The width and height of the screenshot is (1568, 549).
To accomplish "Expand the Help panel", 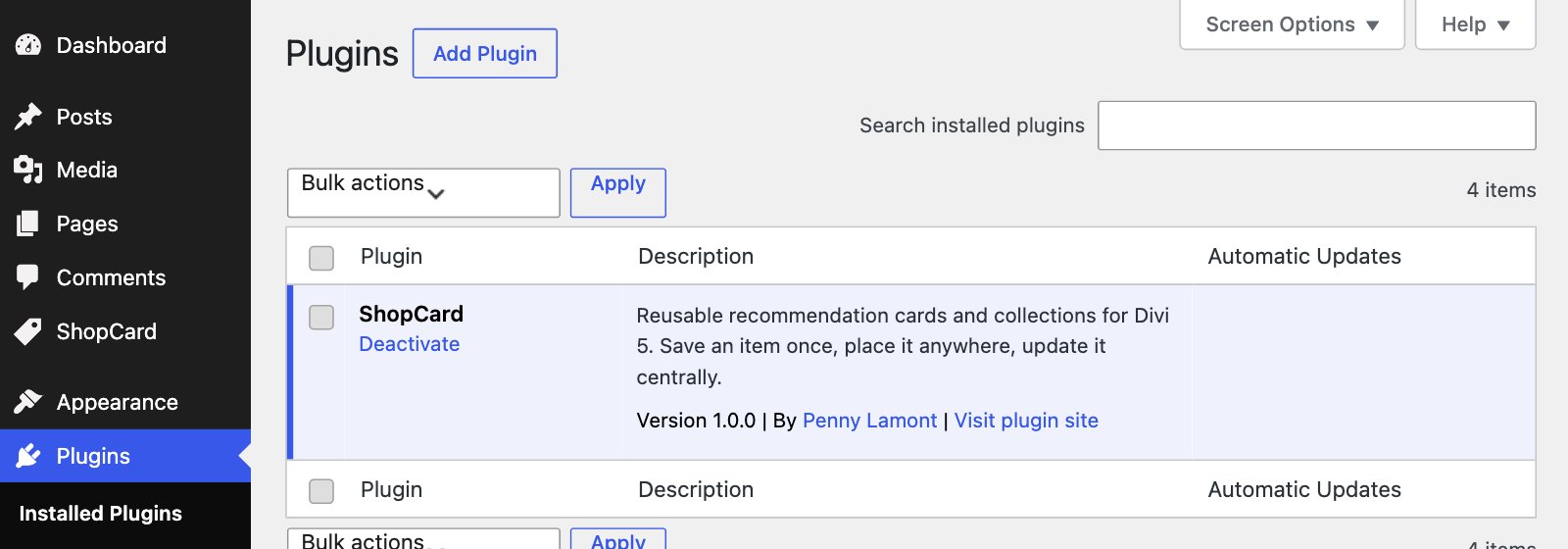I will [x=1475, y=25].
